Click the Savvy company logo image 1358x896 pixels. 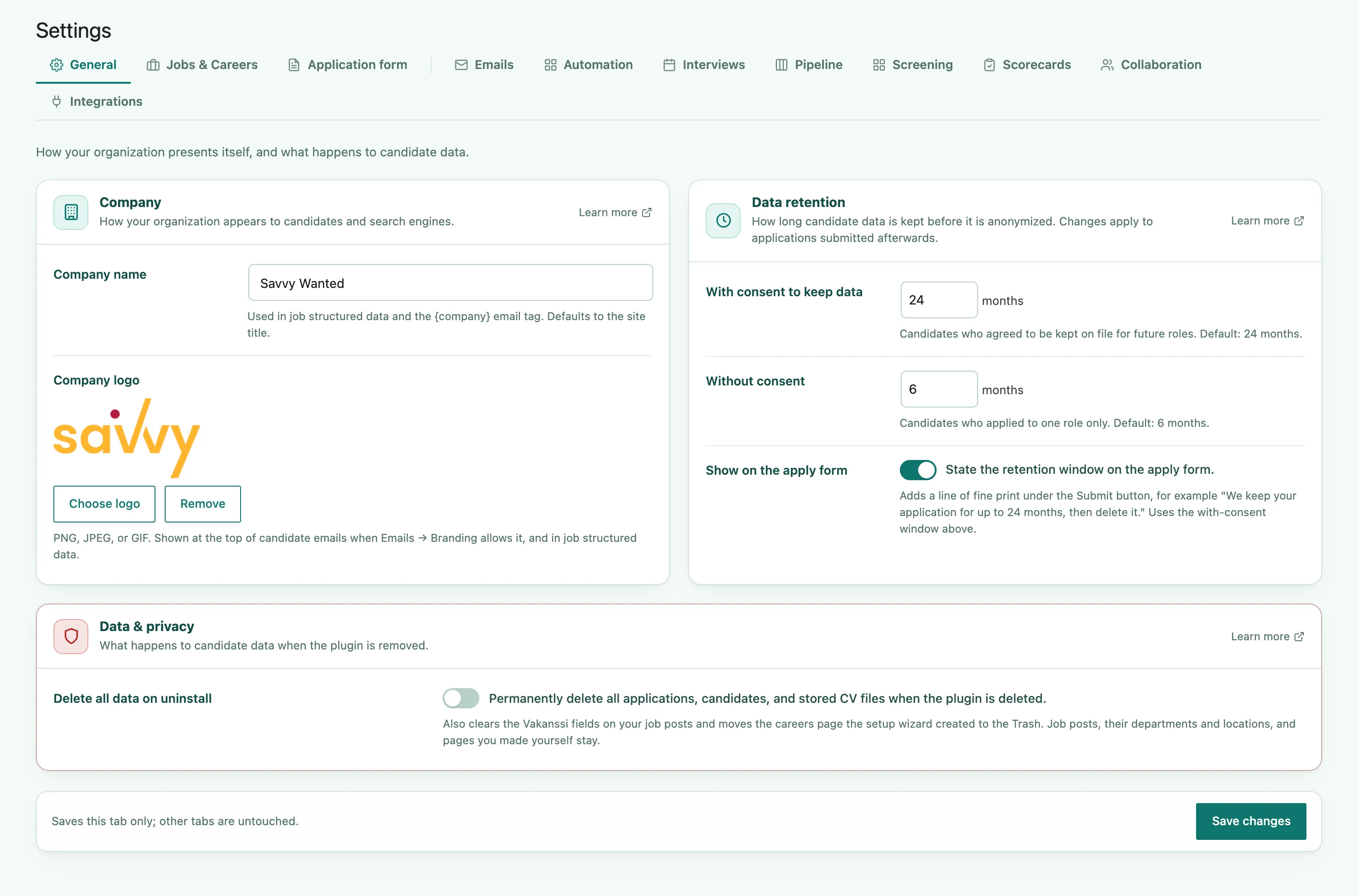[x=127, y=438]
